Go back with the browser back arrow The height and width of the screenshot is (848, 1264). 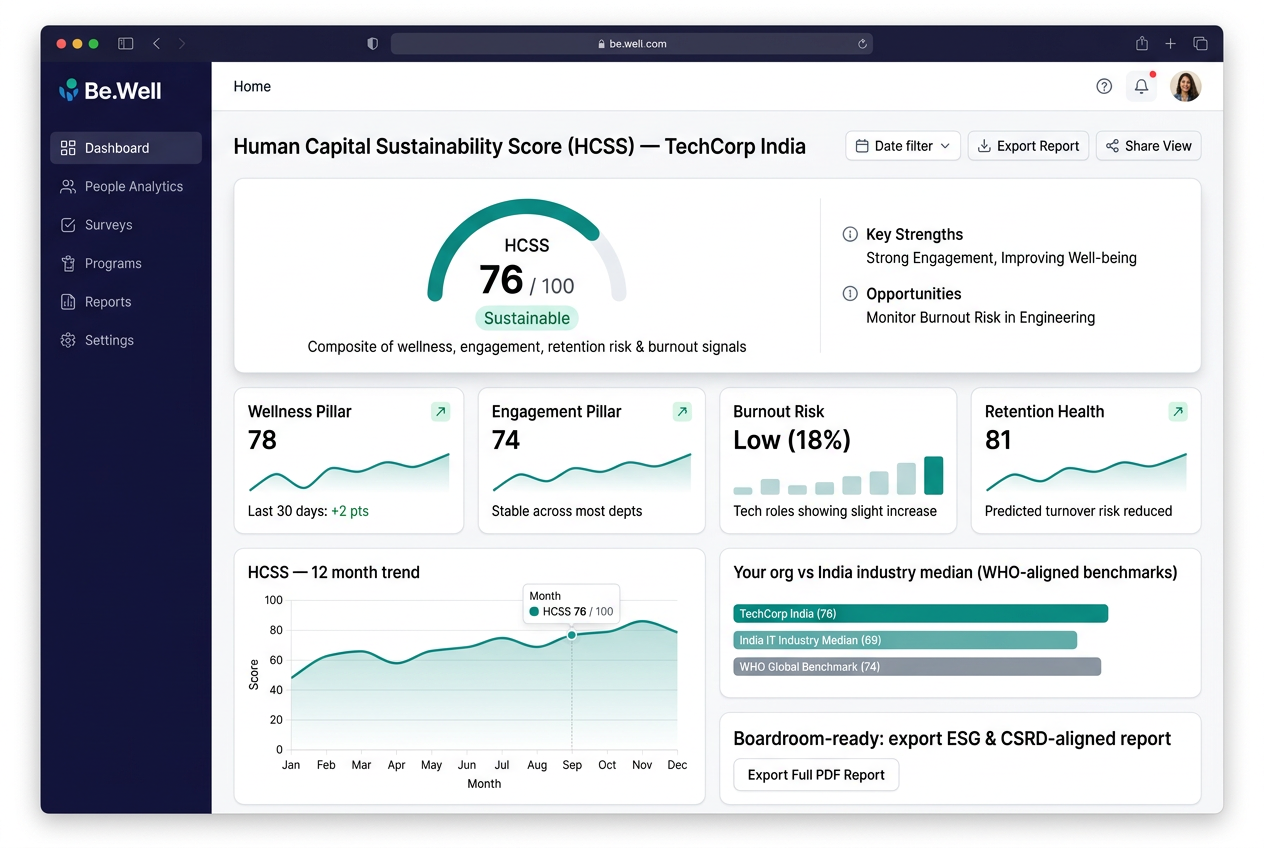[x=156, y=44]
